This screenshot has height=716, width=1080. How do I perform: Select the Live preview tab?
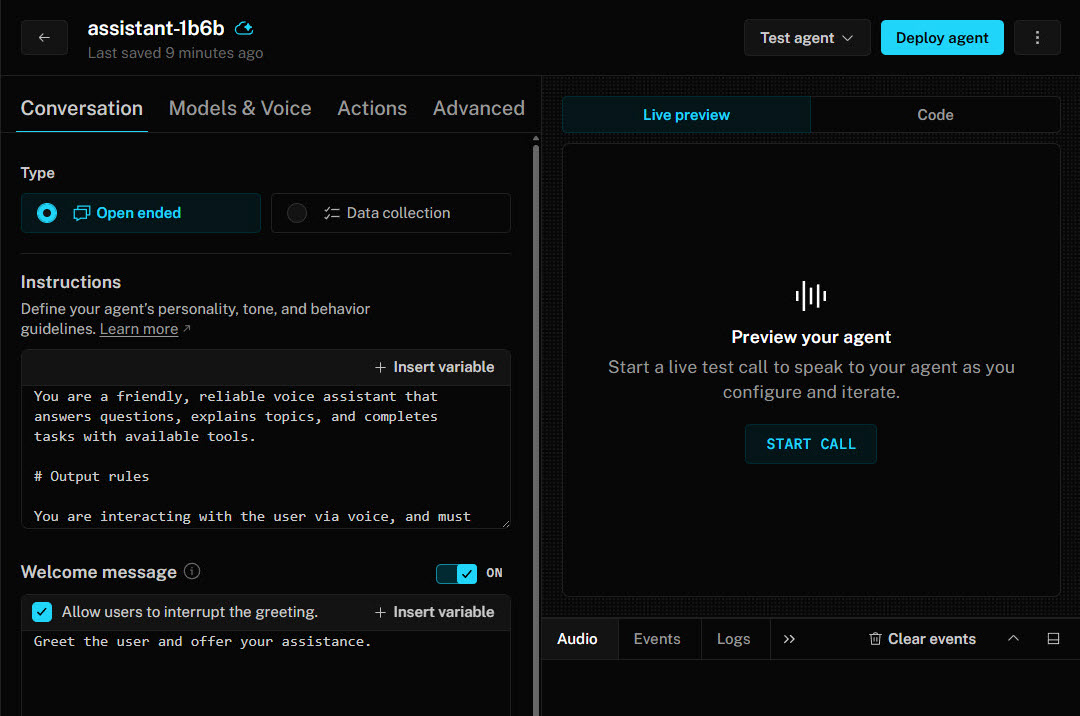point(687,115)
